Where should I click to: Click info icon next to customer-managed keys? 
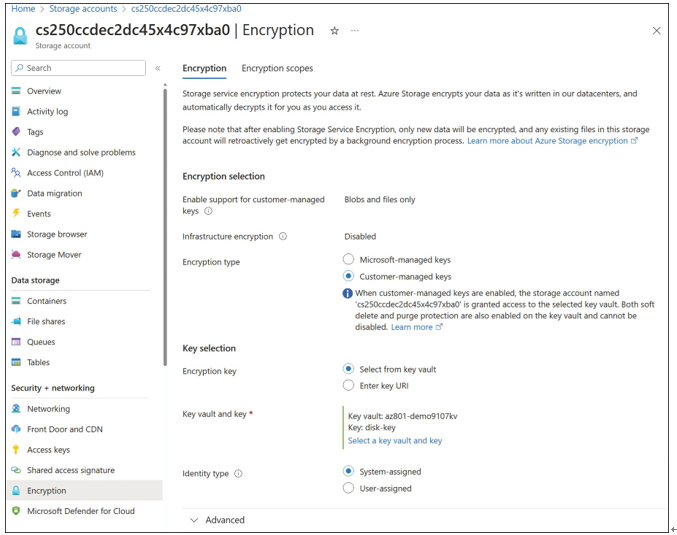(x=208, y=211)
